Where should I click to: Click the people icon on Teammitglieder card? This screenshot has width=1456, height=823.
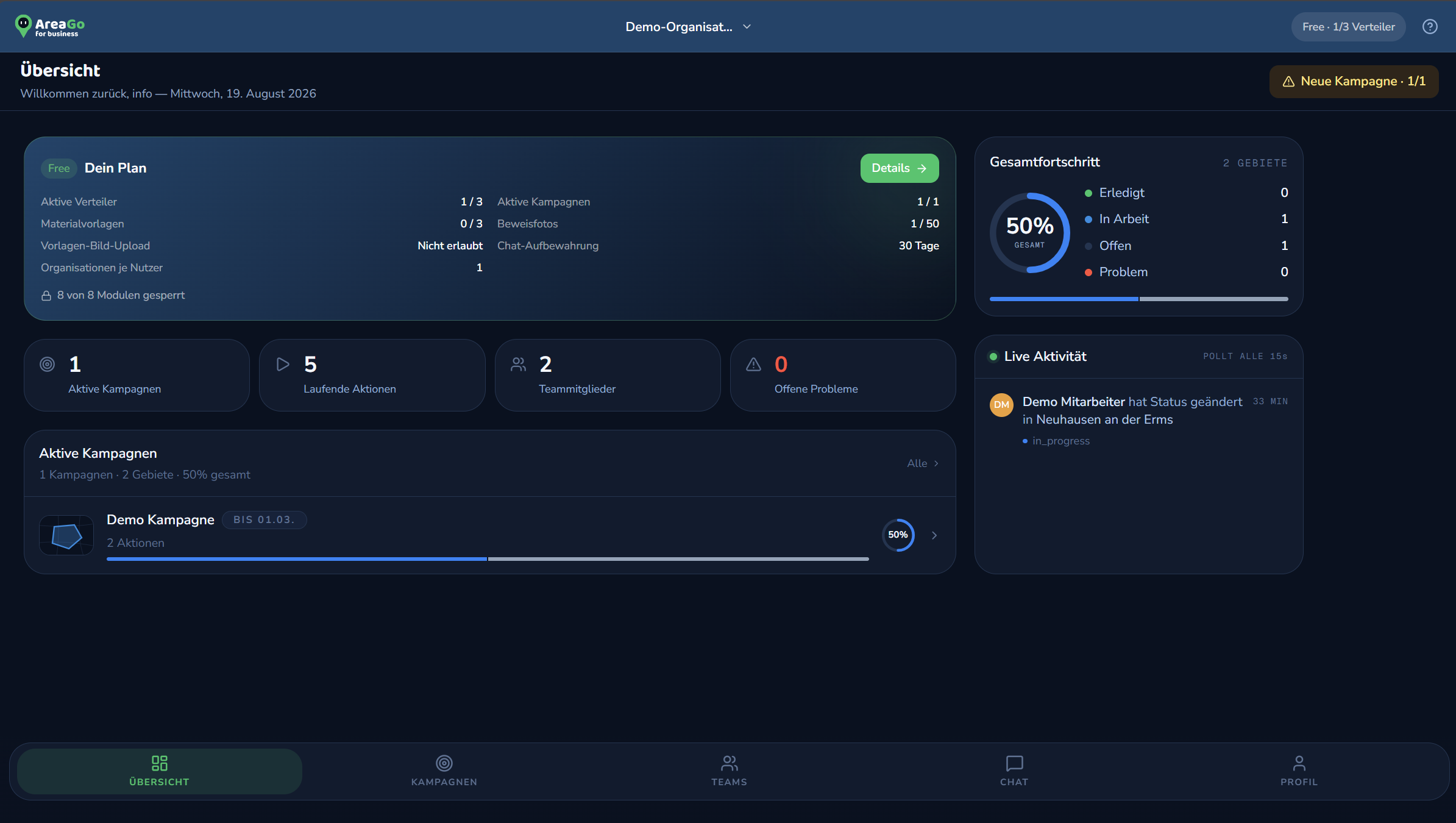click(519, 364)
